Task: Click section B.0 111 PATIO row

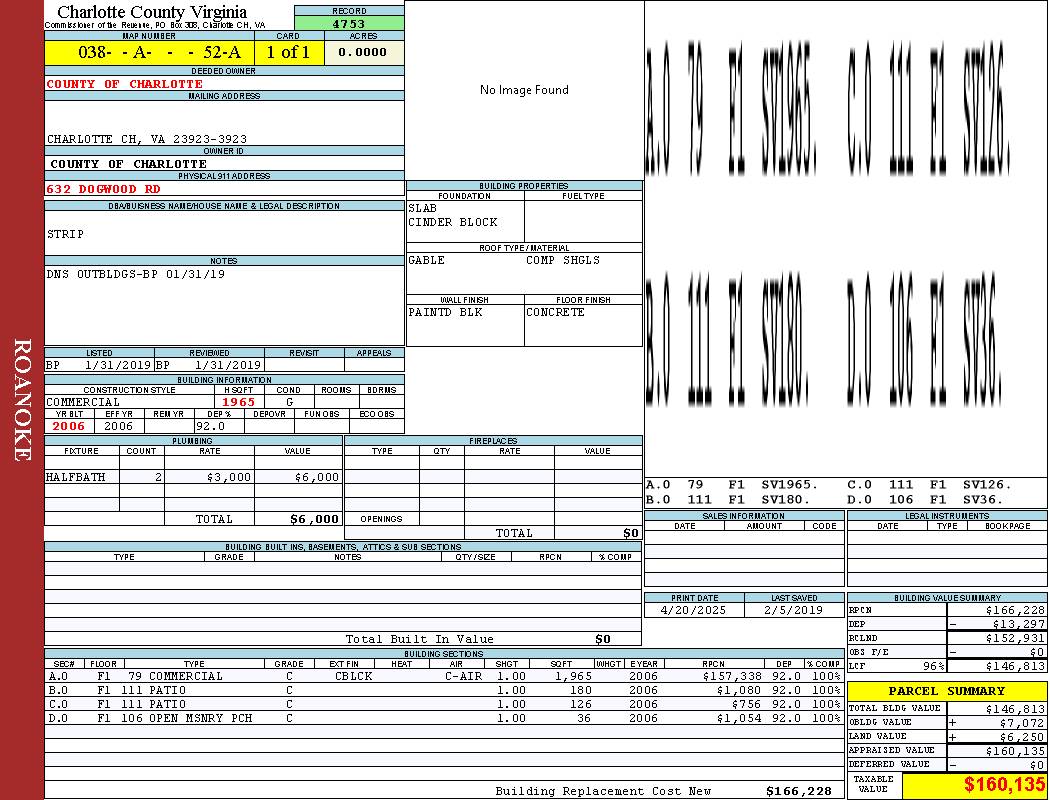Action: coord(445,690)
